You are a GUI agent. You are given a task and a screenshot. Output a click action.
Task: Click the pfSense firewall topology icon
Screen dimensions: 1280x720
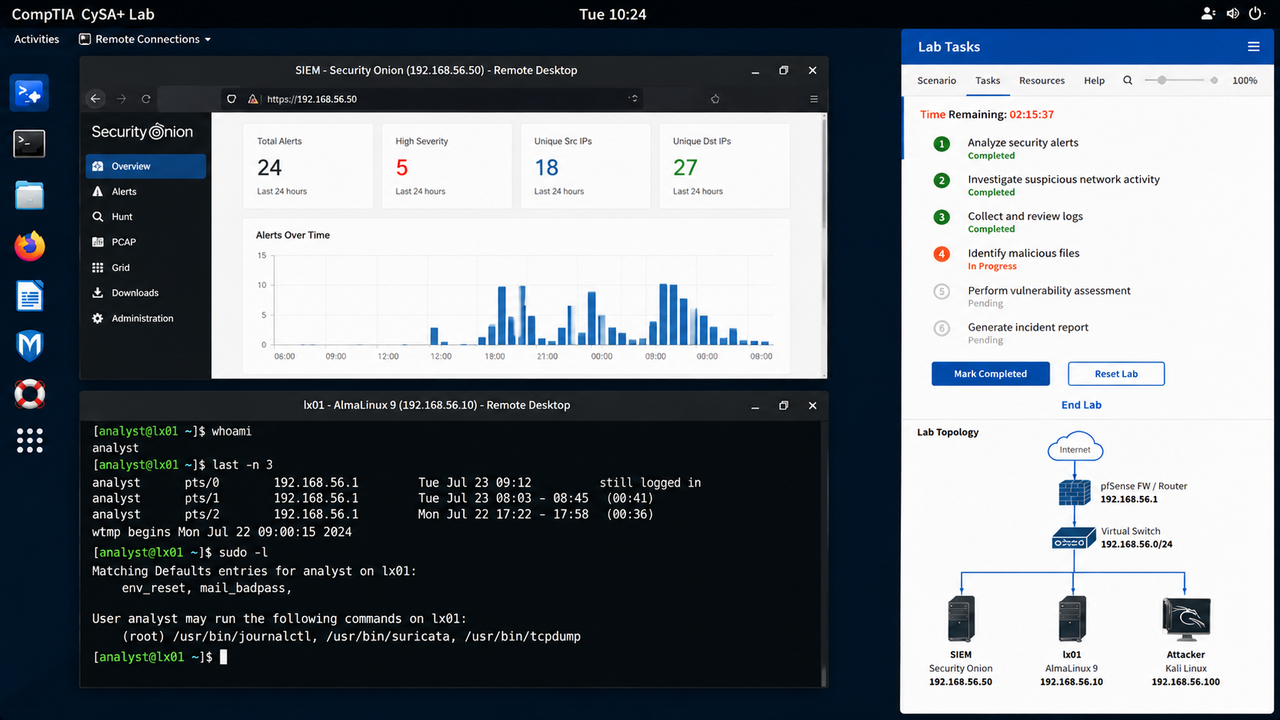pos(1074,491)
